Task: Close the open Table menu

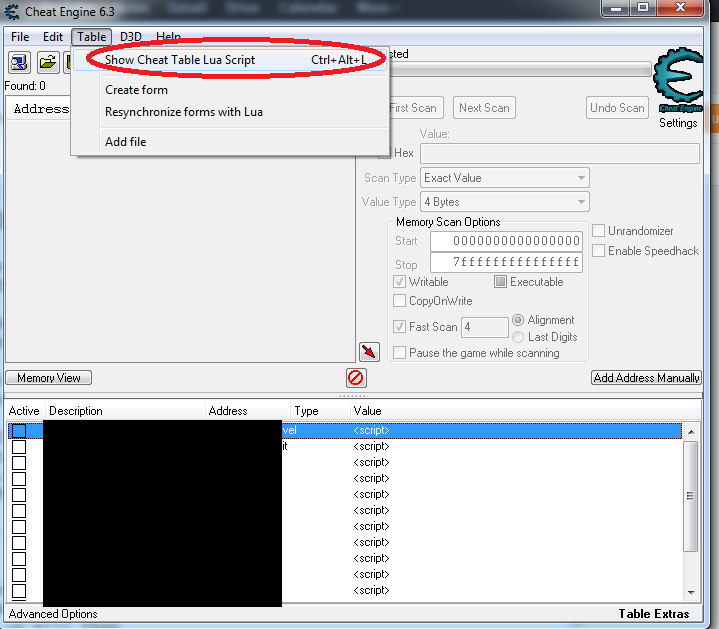Action: point(91,37)
